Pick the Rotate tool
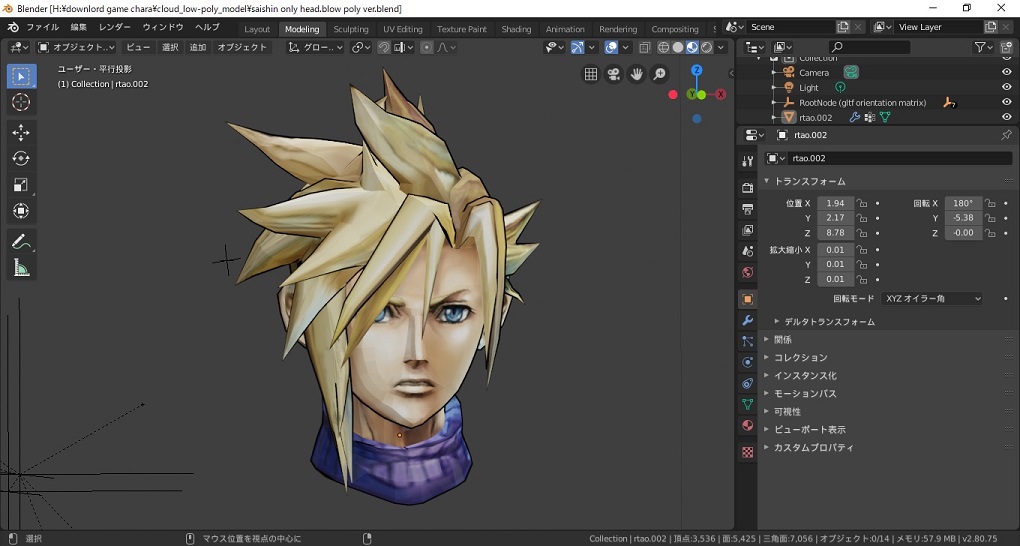This screenshot has height=546, width=1020. [x=21, y=159]
